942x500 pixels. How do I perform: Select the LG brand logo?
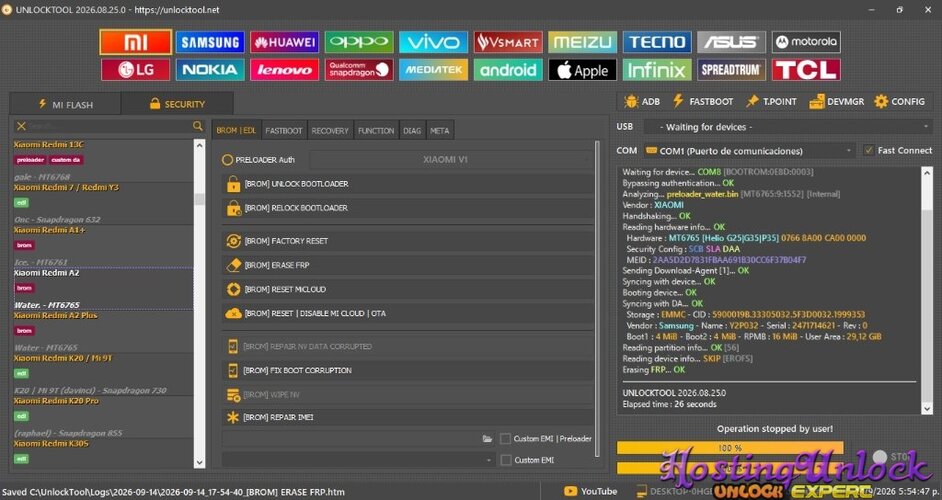click(x=136, y=70)
